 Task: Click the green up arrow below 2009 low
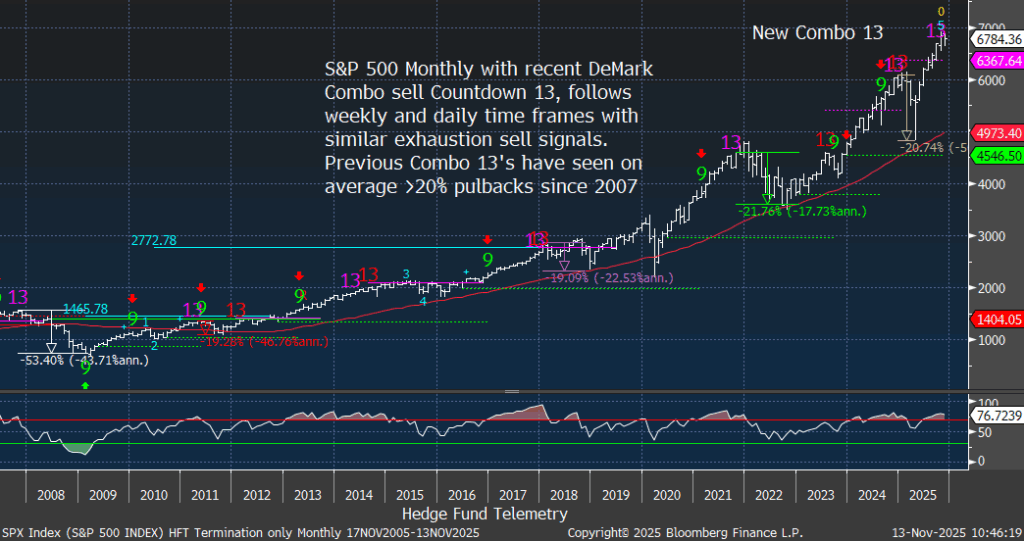pyautogui.click(x=85, y=384)
